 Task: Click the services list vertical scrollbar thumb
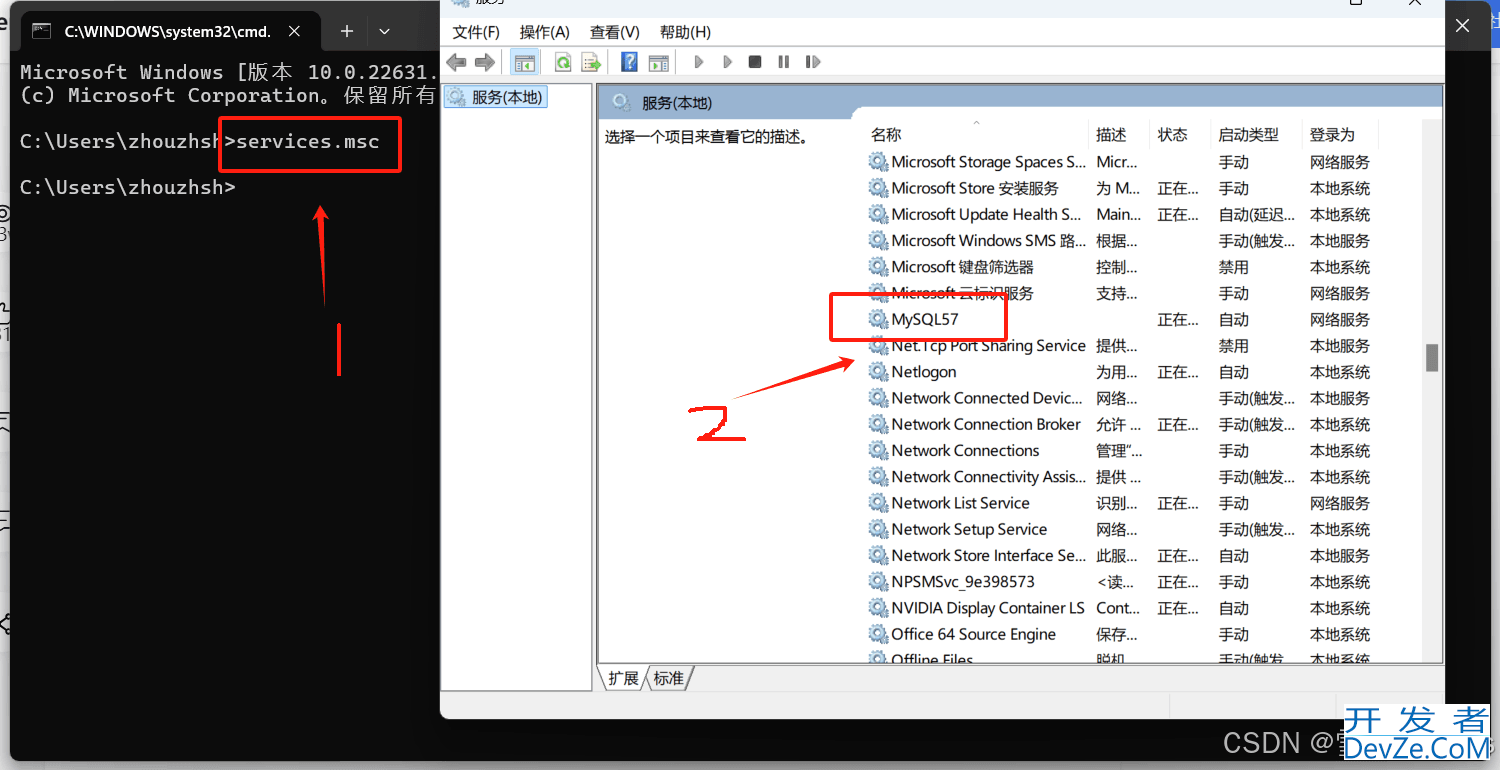click(x=1432, y=358)
